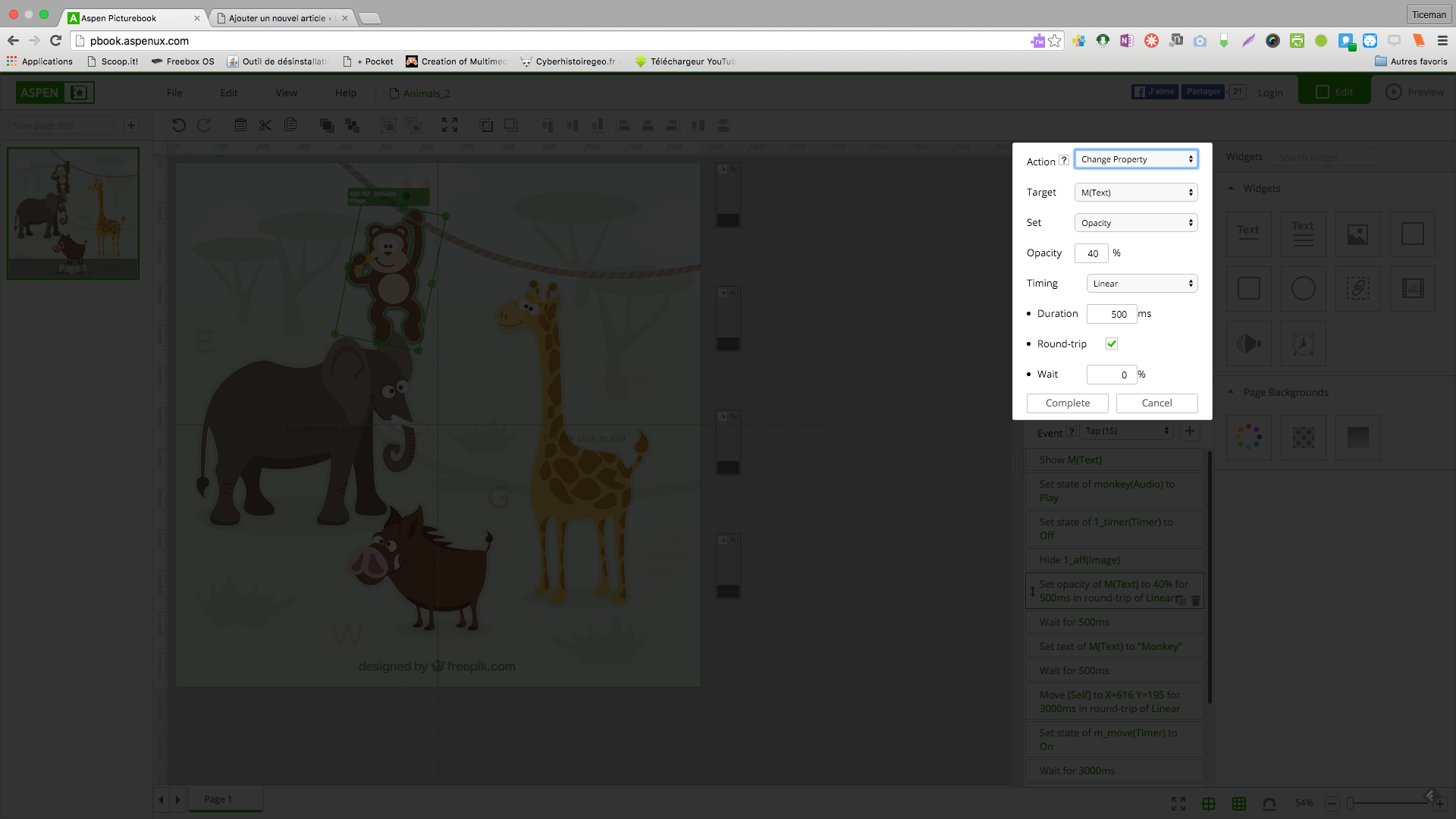The image size is (1456, 819).
Task: Open the Event dropdown Tap (15)
Action: tap(1127, 431)
